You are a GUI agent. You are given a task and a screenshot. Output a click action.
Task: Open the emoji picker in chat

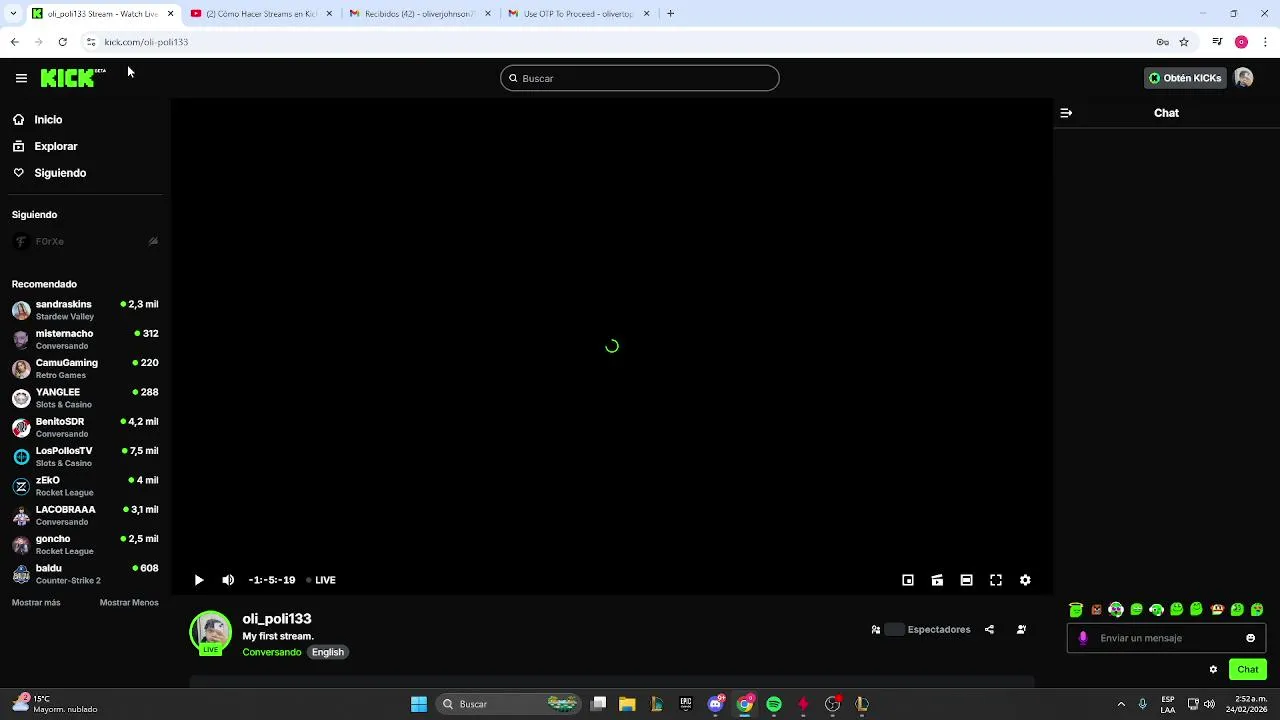(1250, 638)
